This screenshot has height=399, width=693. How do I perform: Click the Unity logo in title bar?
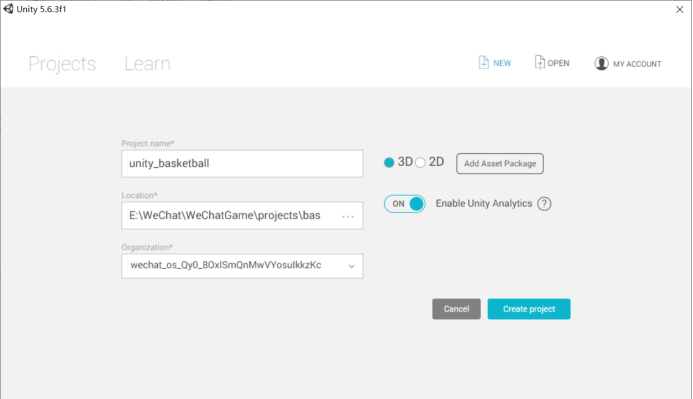(8, 8)
